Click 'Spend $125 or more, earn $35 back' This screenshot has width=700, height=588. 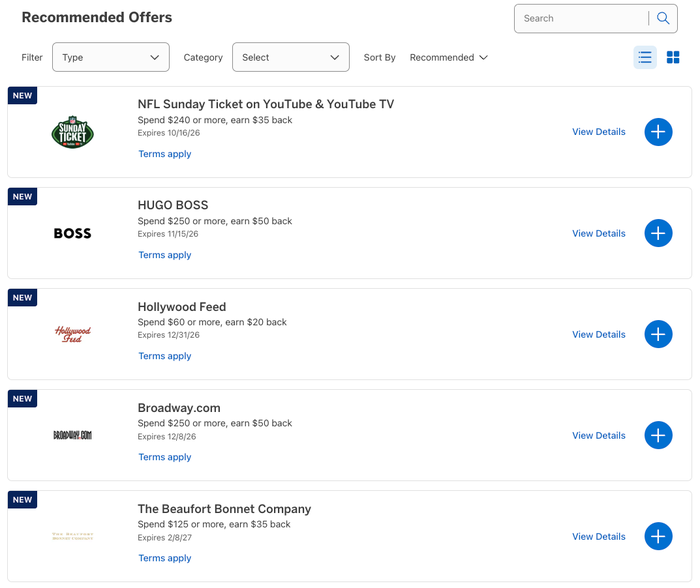(214, 524)
